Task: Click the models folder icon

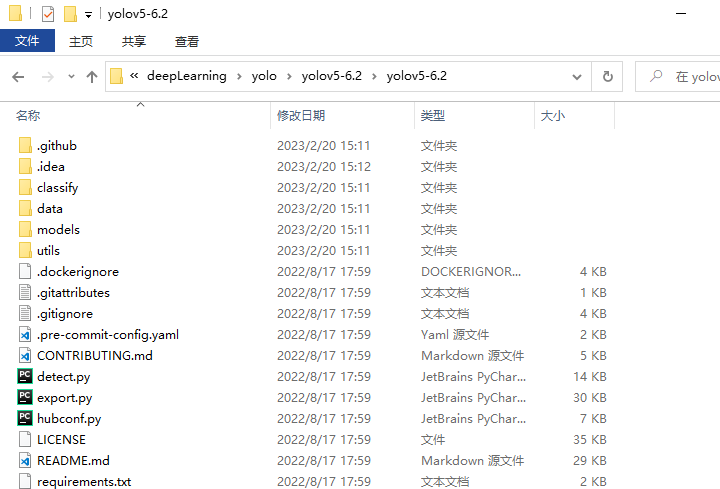Action: (25, 230)
